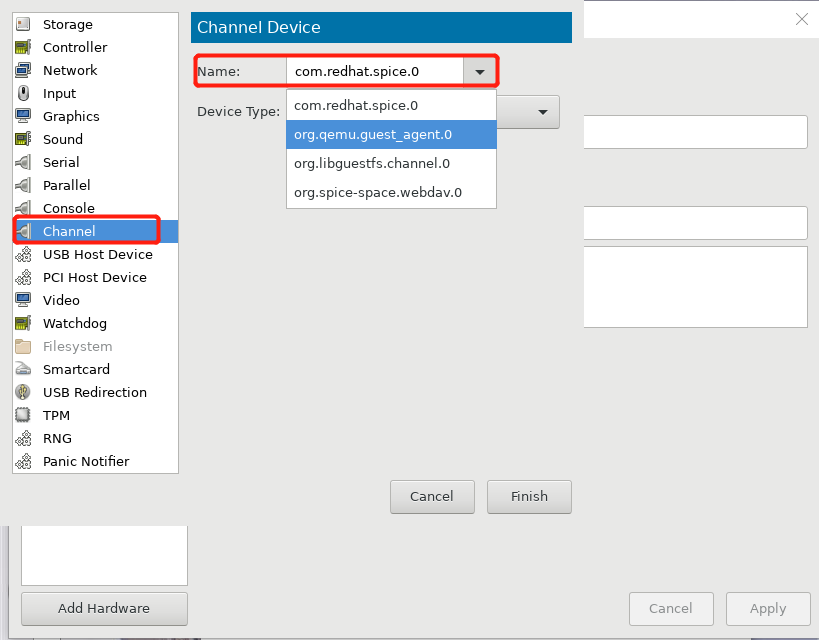
Task: Select the Console port icon
Action: (x=23, y=208)
